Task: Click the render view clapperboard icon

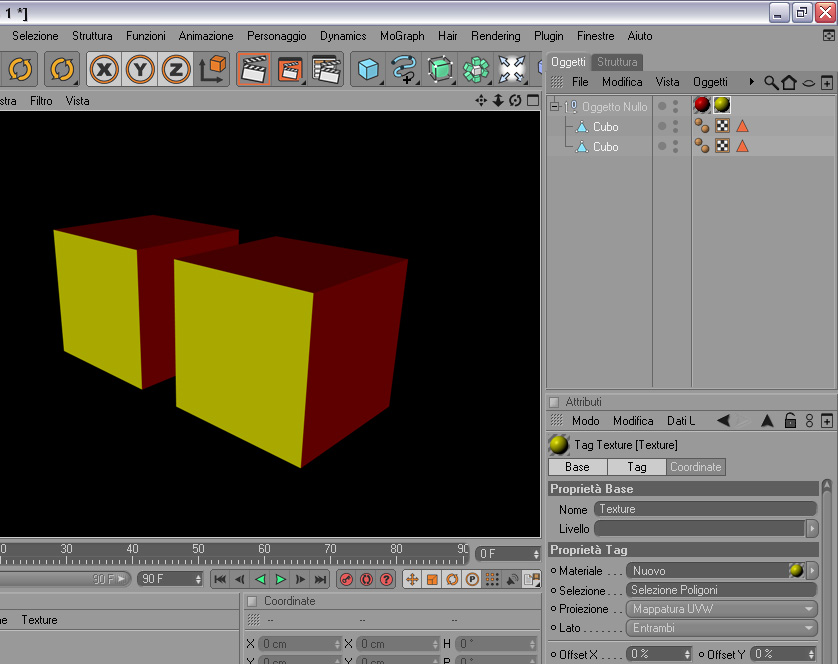Action: click(x=254, y=69)
